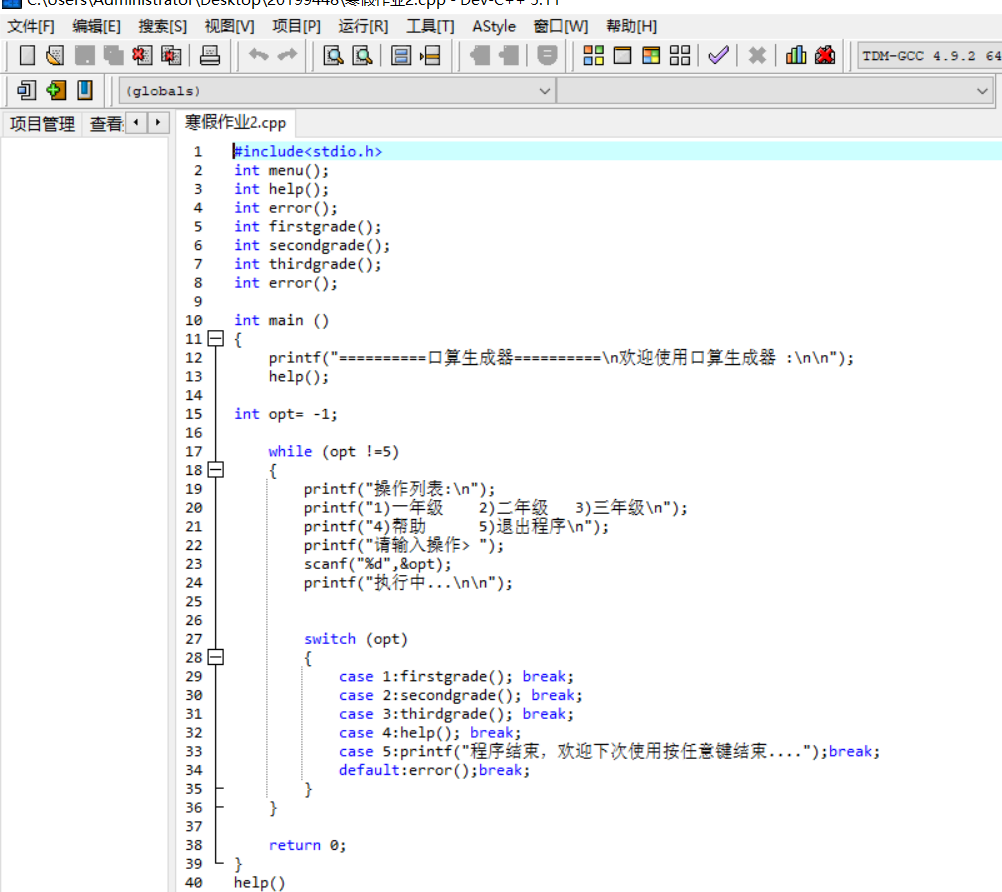Click the Print icon in toolbar
Screen dimensions: 1002x892
point(210,56)
